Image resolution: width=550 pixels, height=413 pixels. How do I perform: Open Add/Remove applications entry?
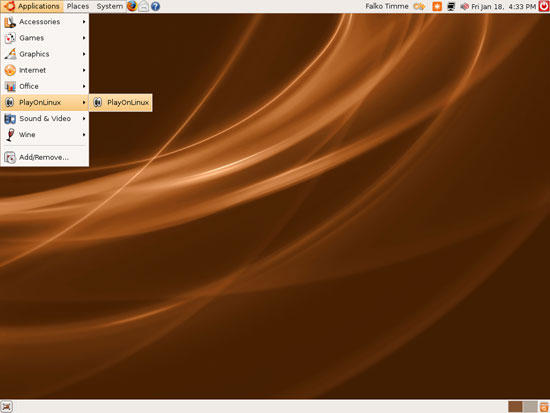(45, 157)
